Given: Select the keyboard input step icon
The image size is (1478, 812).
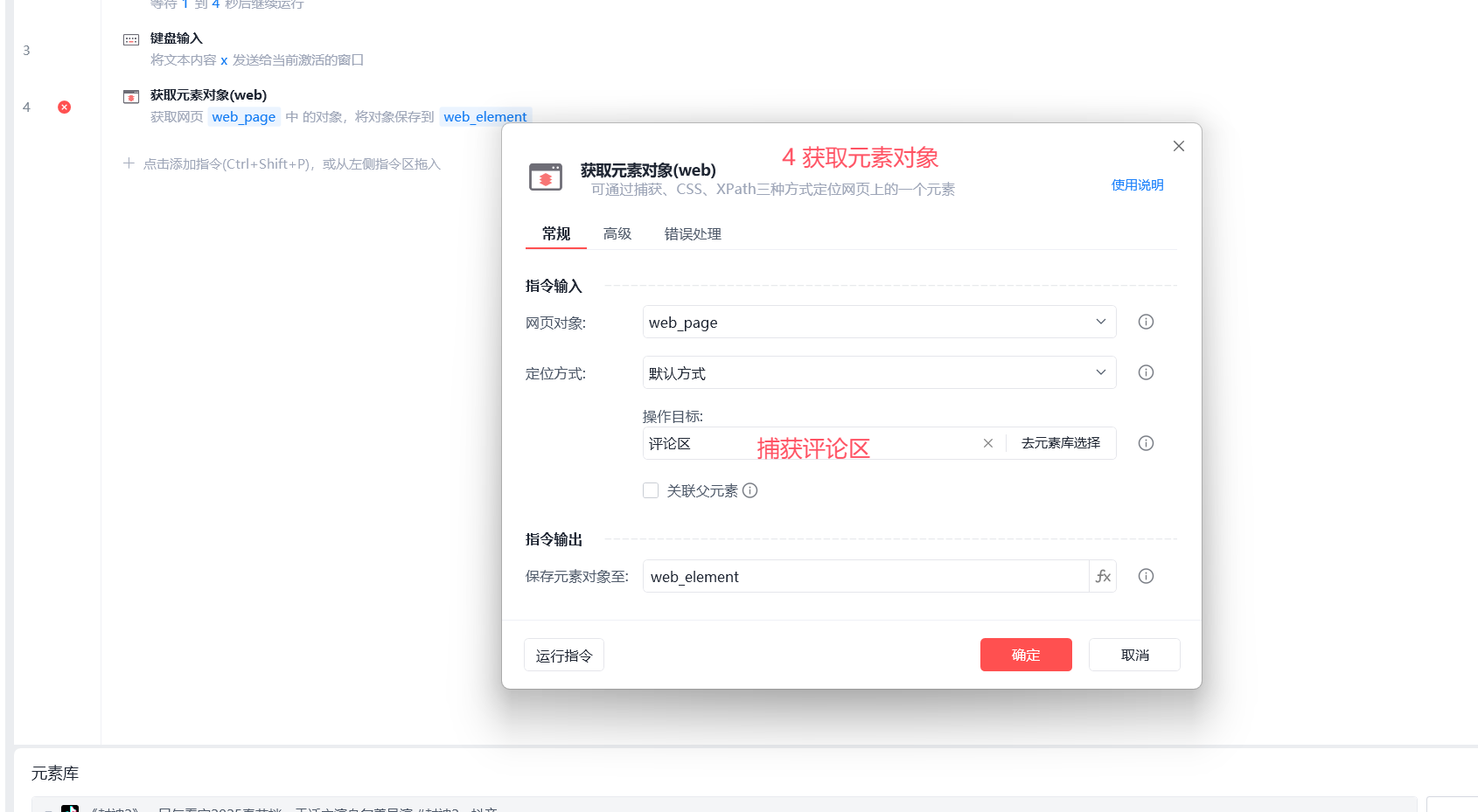Looking at the screenshot, I should click(131, 39).
